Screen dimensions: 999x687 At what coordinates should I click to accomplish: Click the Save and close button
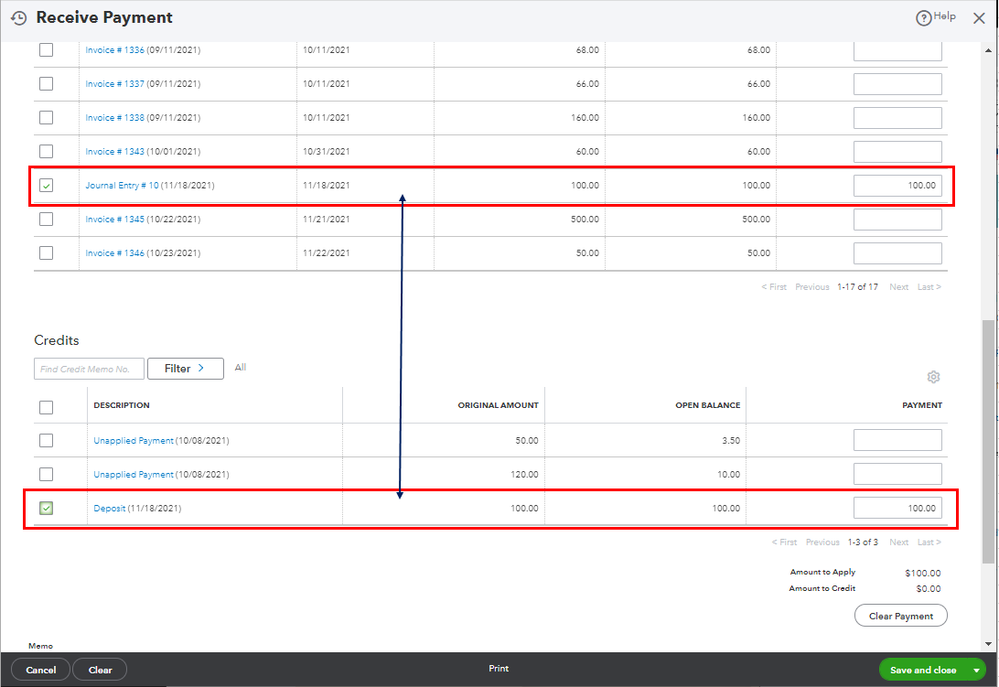923,670
